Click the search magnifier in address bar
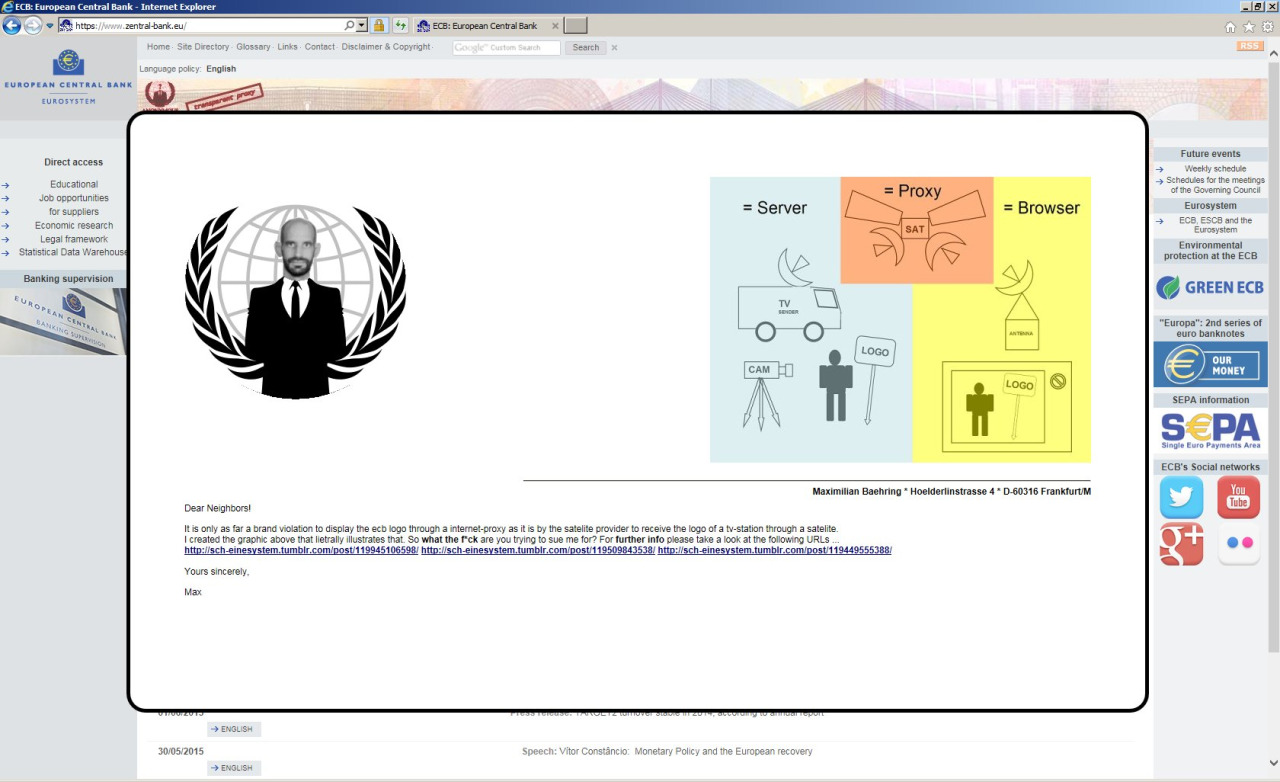Viewport: 1280px width, 782px height. (x=349, y=25)
